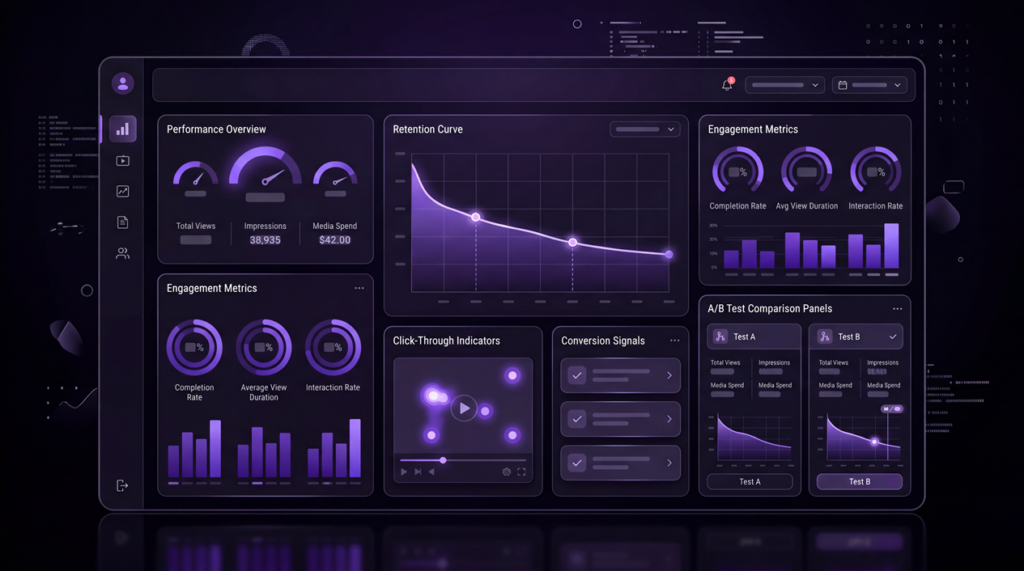Click the Test B button below chart
The width and height of the screenshot is (1024, 571).
(x=859, y=481)
